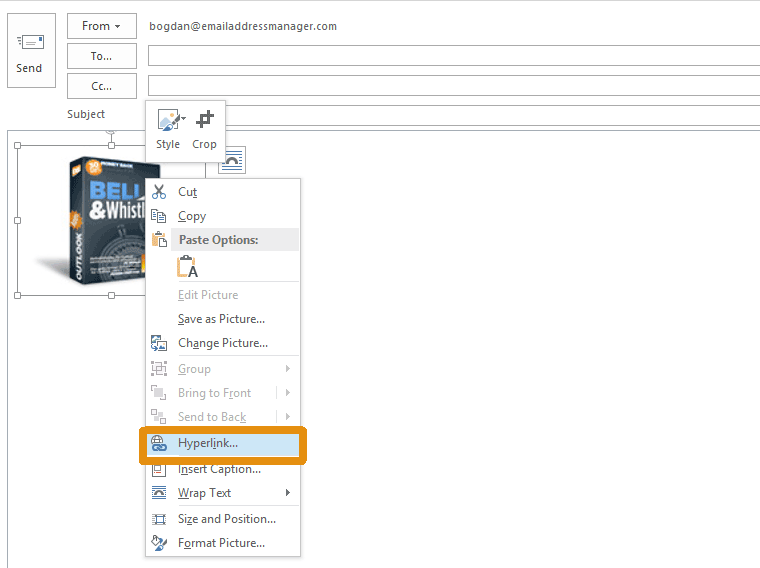Click the picture's bottom-middle resize handle
Screen dimensions: 760x568
pyautogui.click(x=111, y=295)
